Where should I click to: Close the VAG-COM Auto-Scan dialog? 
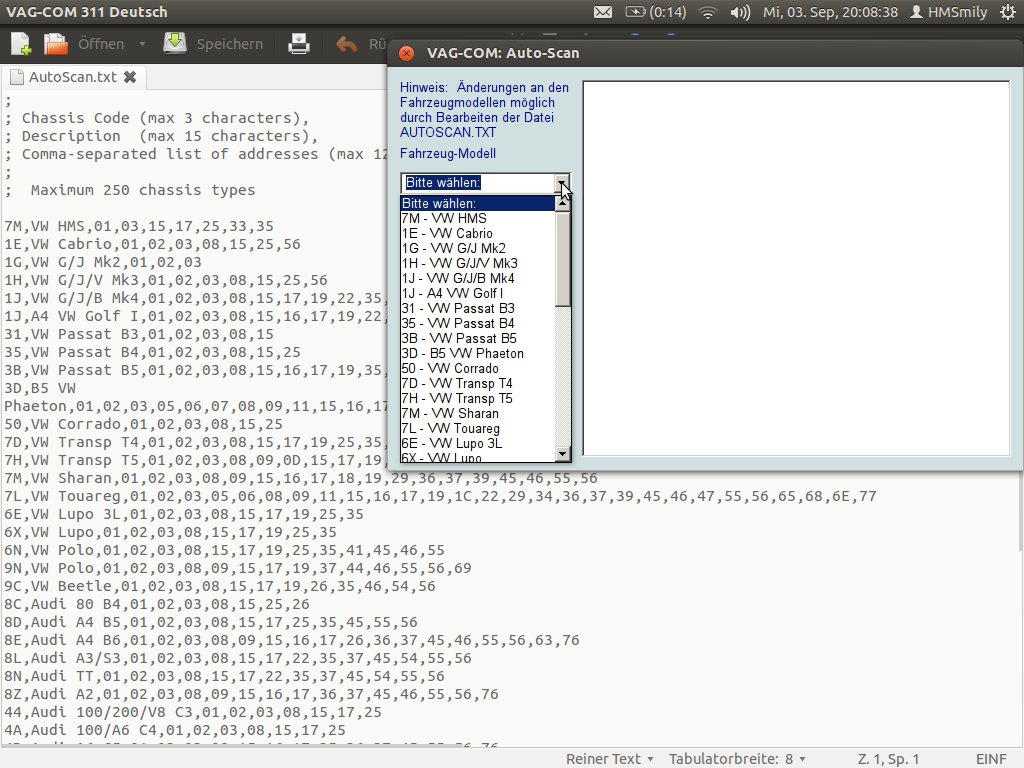406,54
